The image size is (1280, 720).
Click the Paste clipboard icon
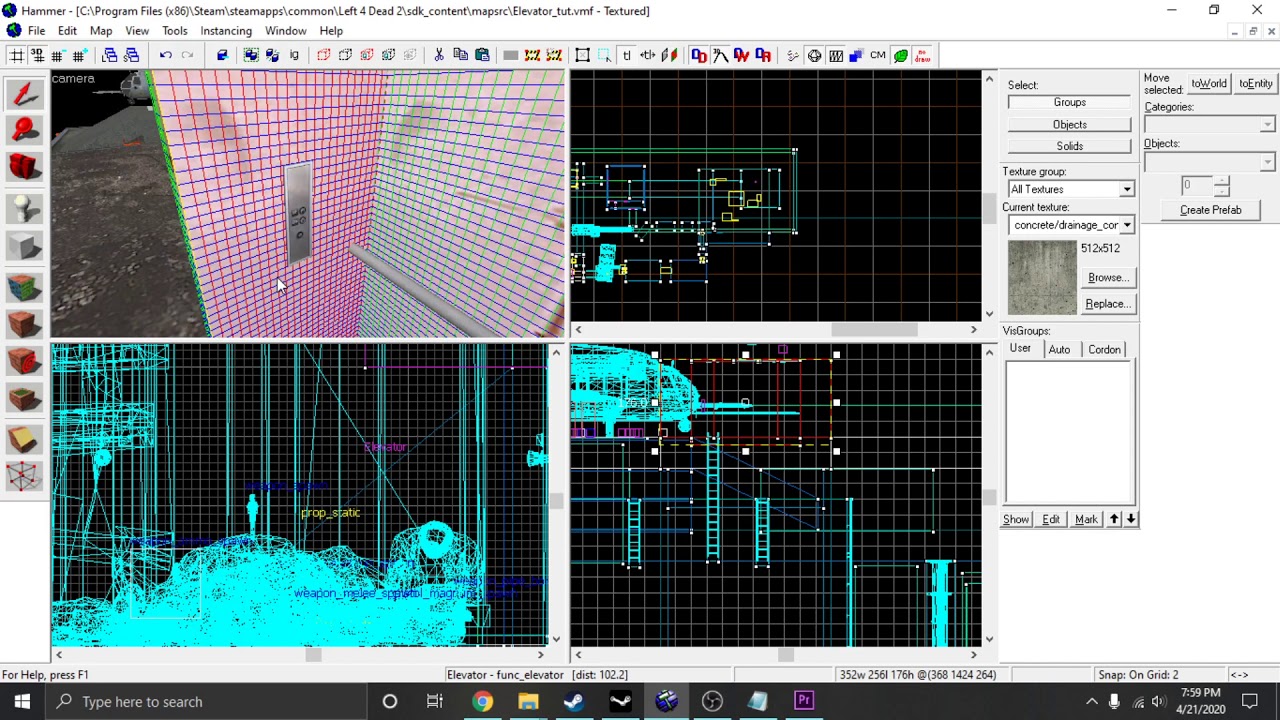tap(482, 55)
